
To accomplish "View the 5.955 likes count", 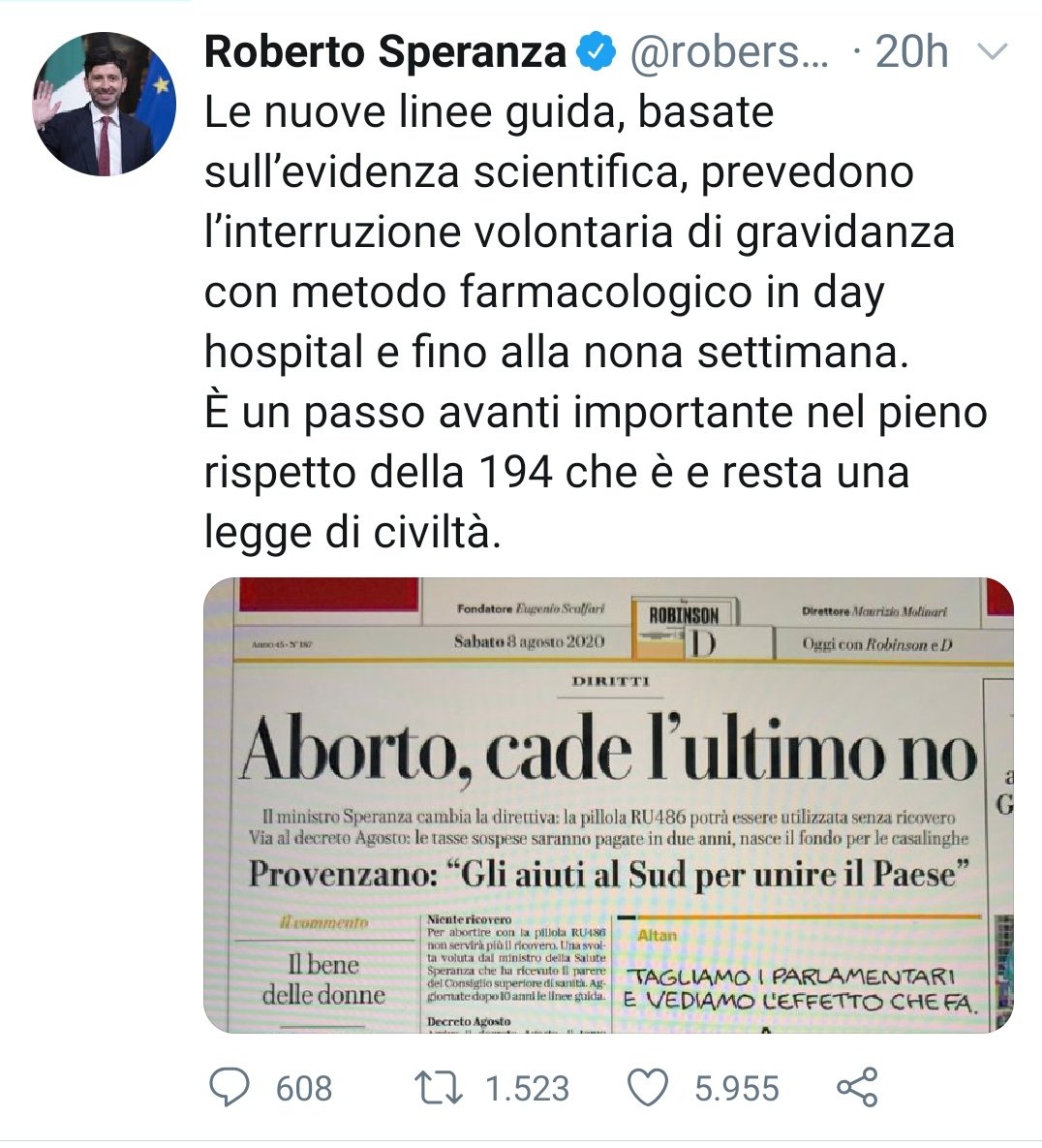I will [x=736, y=1088].
